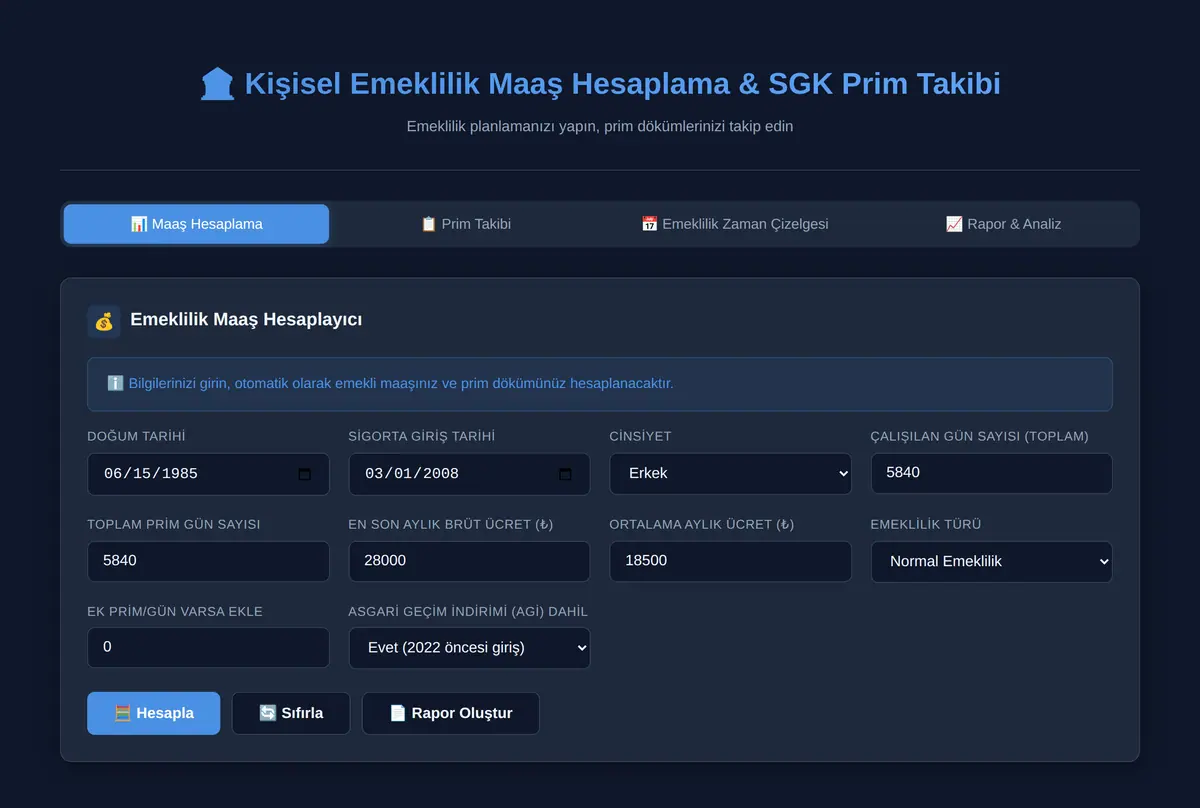This screenshot has height=808, width=1200.
Task: Click Ortalama Aylık Ücret input showing 18500
Action: [730, 561]
